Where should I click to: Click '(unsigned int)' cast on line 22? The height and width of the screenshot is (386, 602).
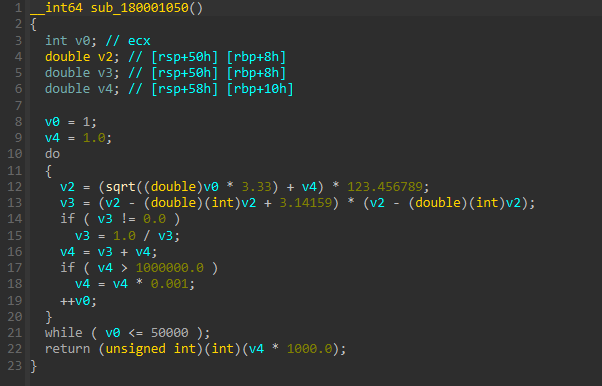click(150, 349)
